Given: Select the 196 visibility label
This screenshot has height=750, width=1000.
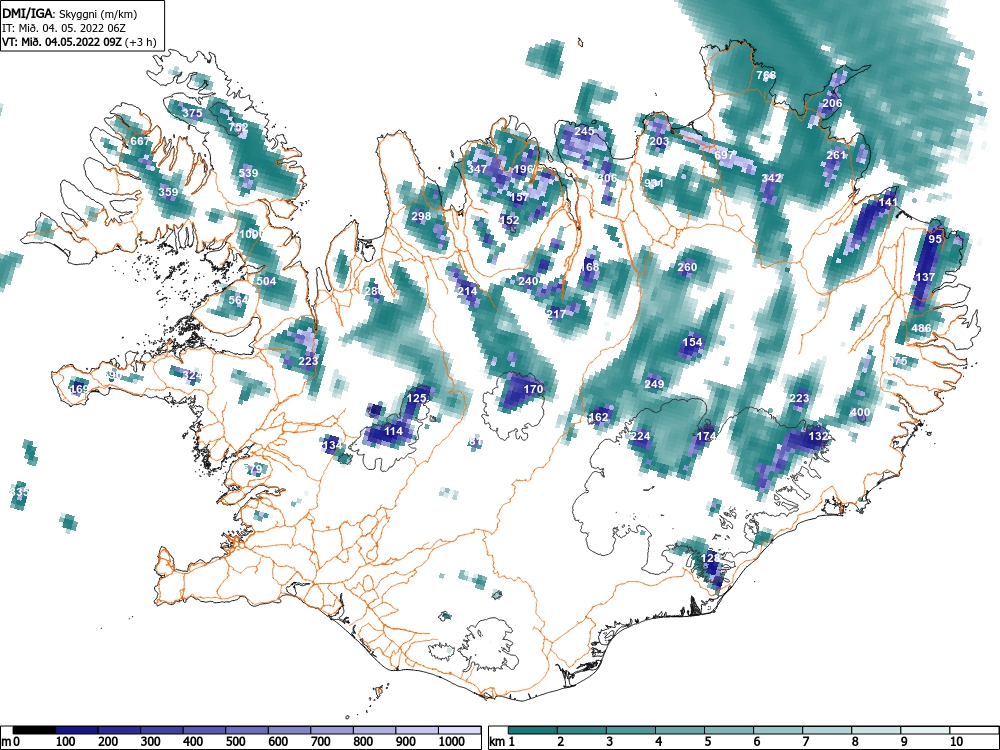Looking at the screenshot, I should click(x=523, y=169).
